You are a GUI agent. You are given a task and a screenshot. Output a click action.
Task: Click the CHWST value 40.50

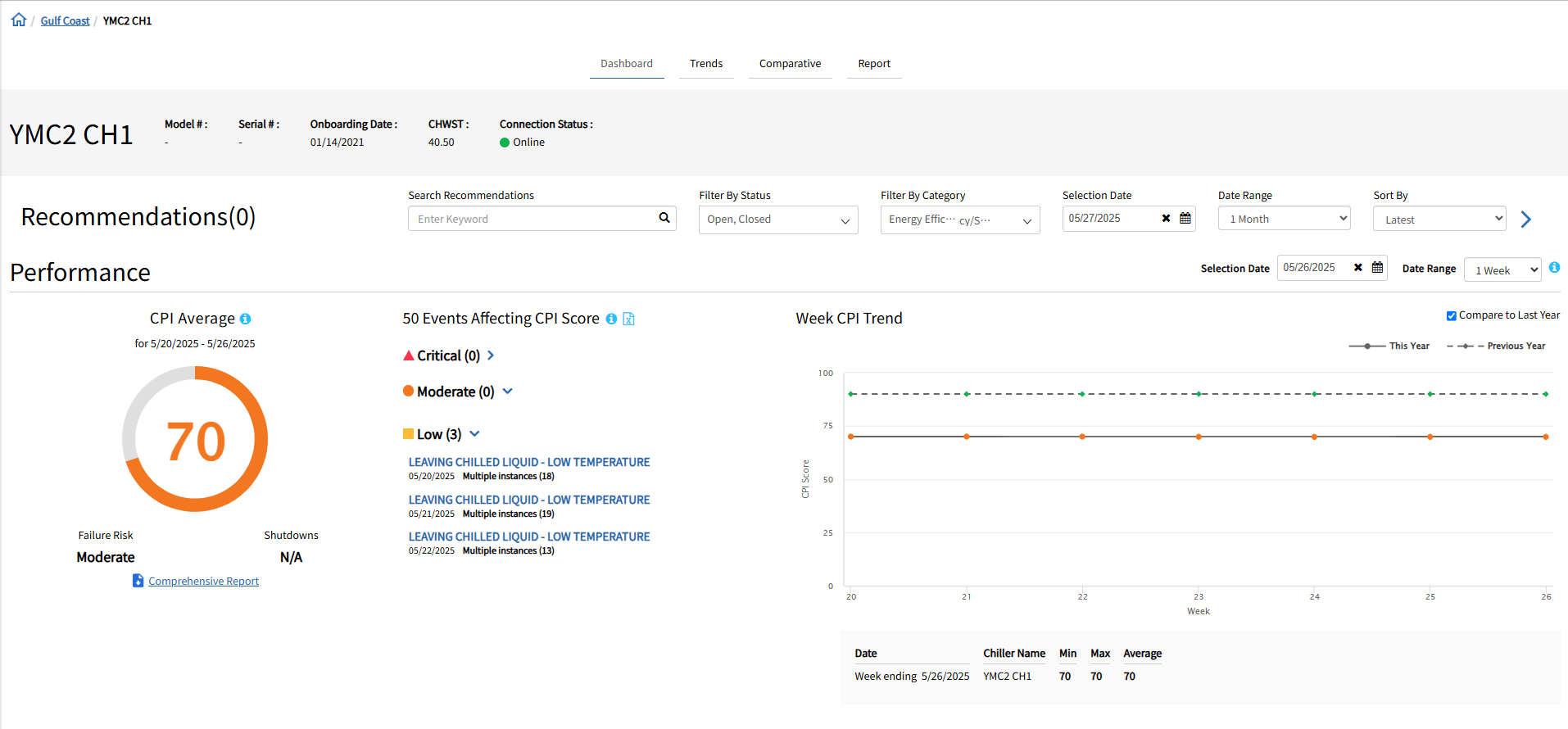441,143
